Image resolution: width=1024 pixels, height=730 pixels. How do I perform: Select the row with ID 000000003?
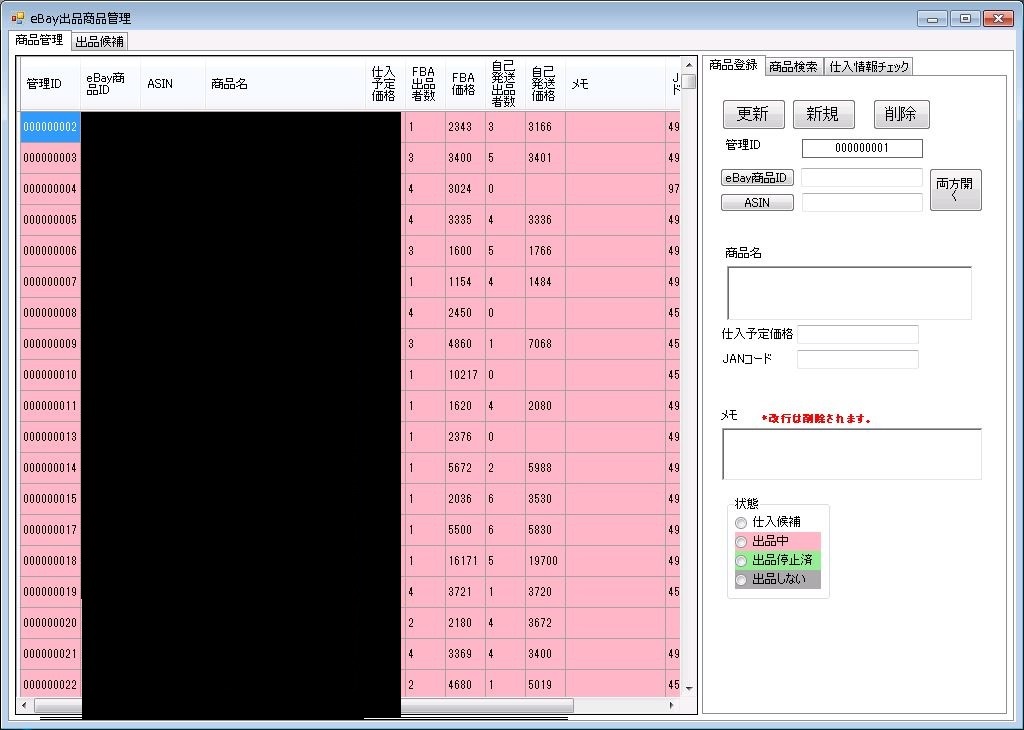[350, 158]
